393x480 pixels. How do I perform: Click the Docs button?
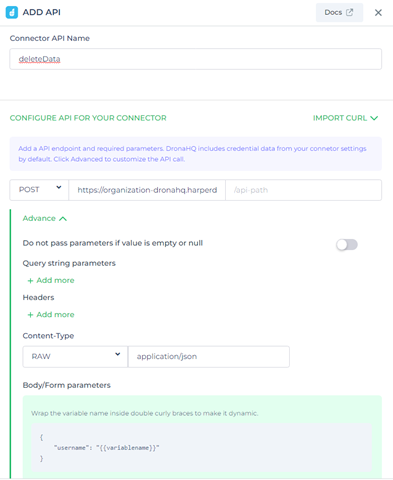click(339, 13)
